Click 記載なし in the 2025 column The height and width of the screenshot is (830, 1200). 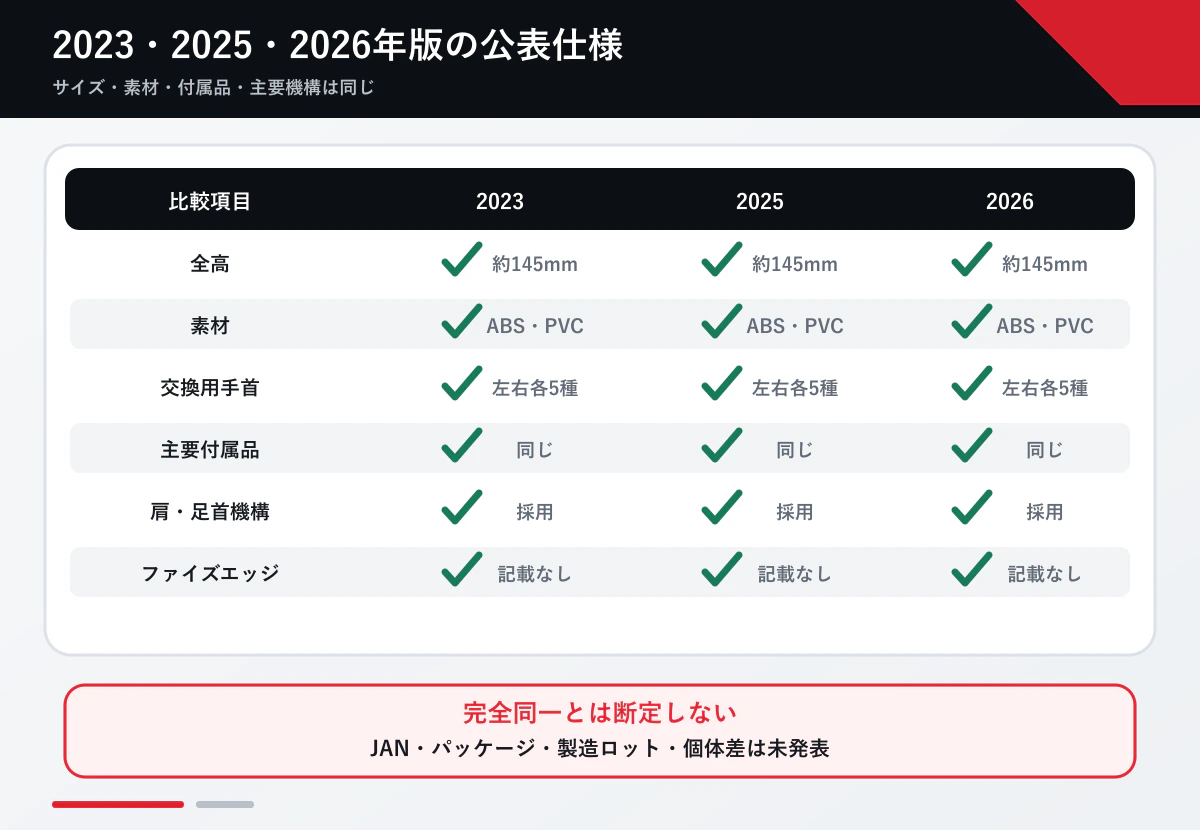tap(795, 574)
